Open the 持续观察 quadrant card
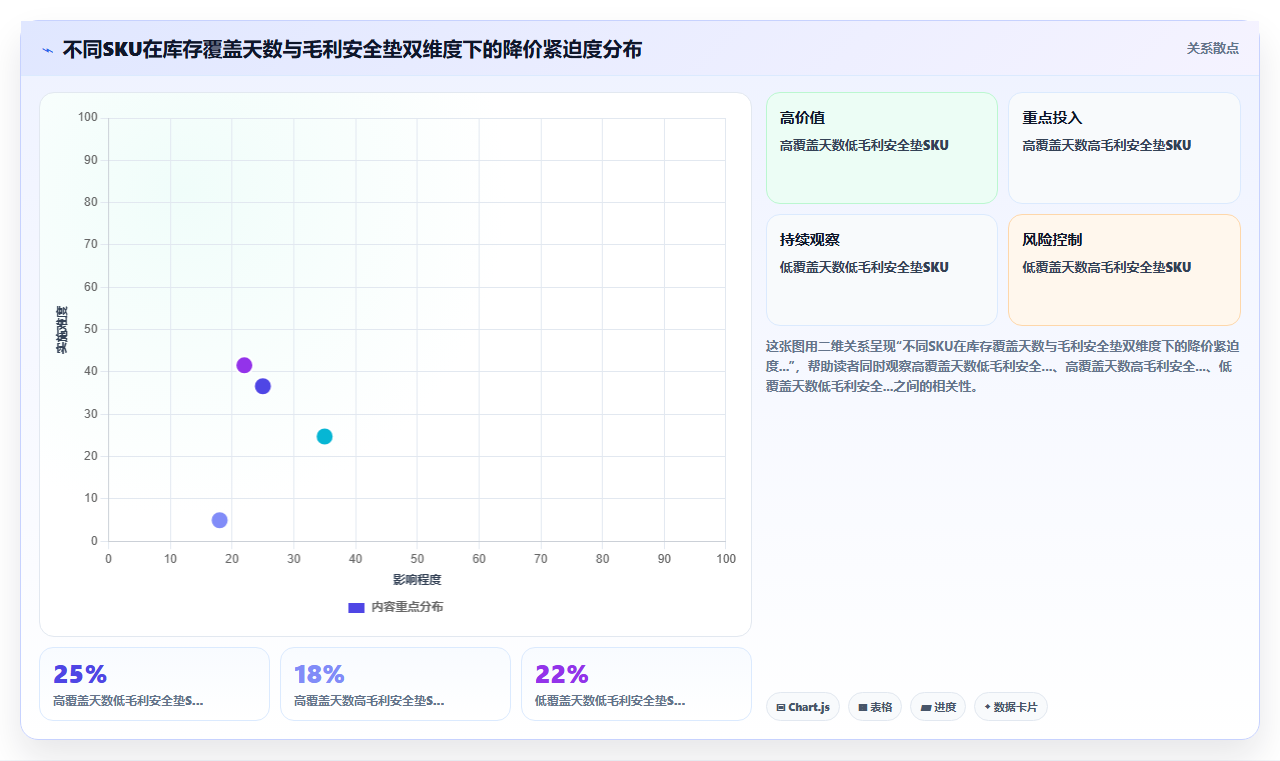1280x761 pixels. point(882,270)
